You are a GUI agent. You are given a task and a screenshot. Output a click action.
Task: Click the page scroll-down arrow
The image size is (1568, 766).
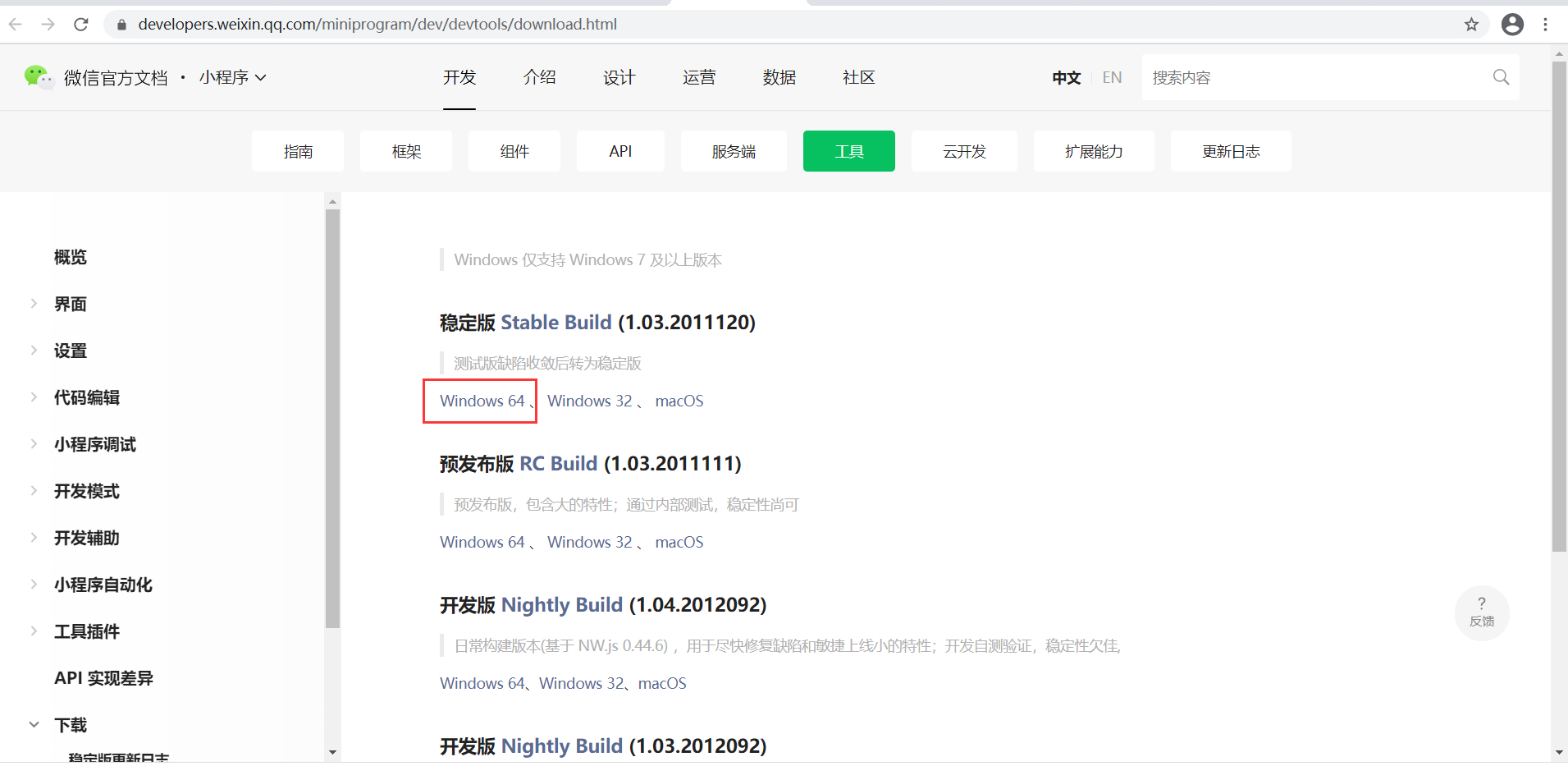pyautogui.click(x=1559, y=752)
